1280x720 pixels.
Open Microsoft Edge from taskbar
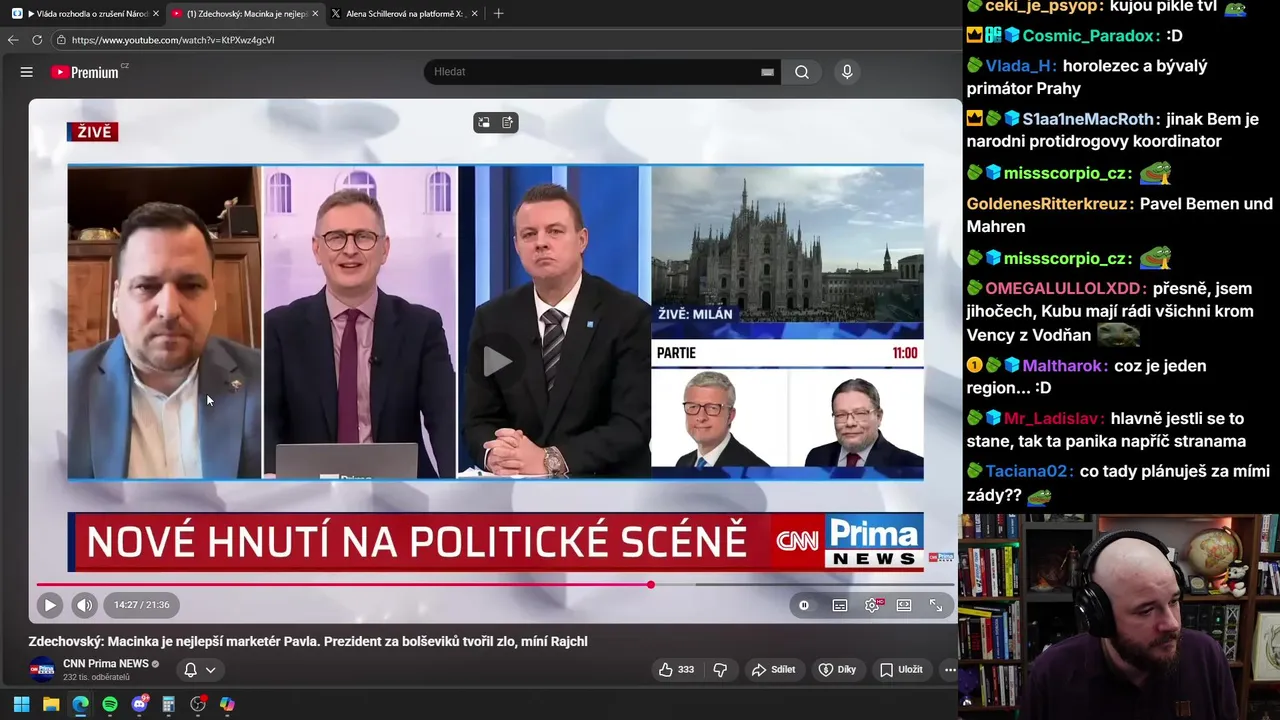[x=80, y=704]
